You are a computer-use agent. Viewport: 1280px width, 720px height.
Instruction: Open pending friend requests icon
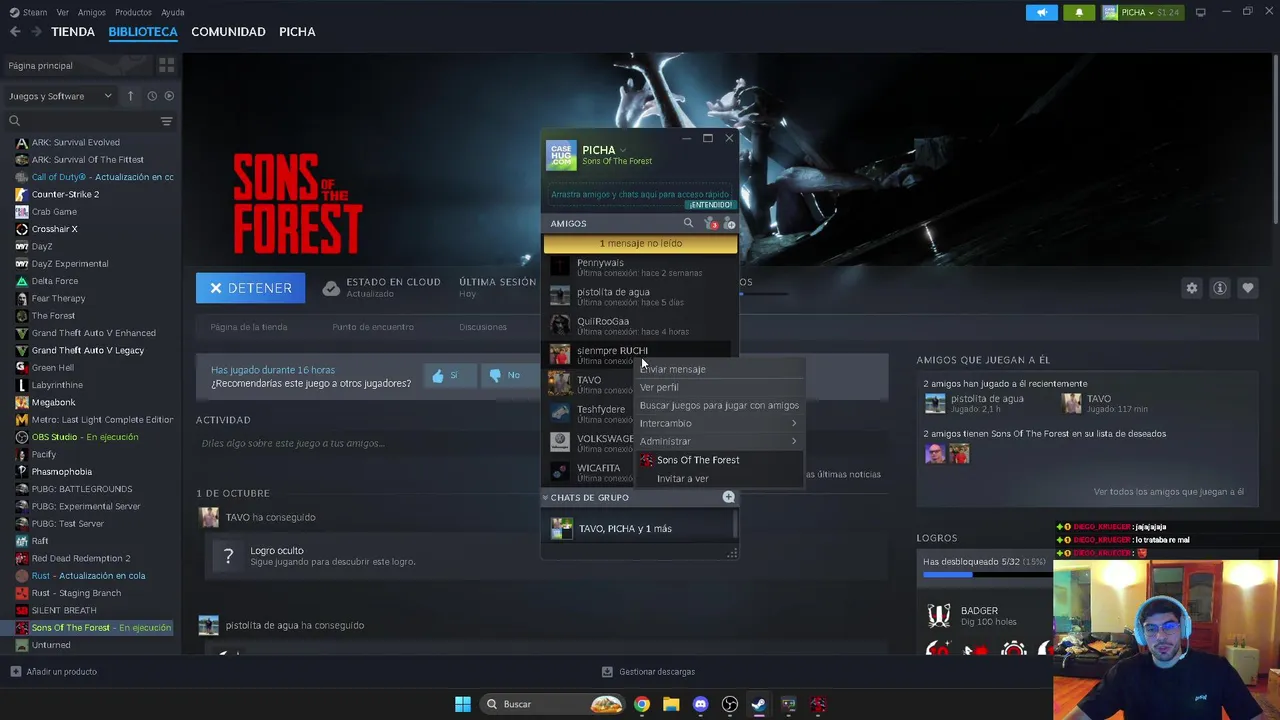point(710,223)
